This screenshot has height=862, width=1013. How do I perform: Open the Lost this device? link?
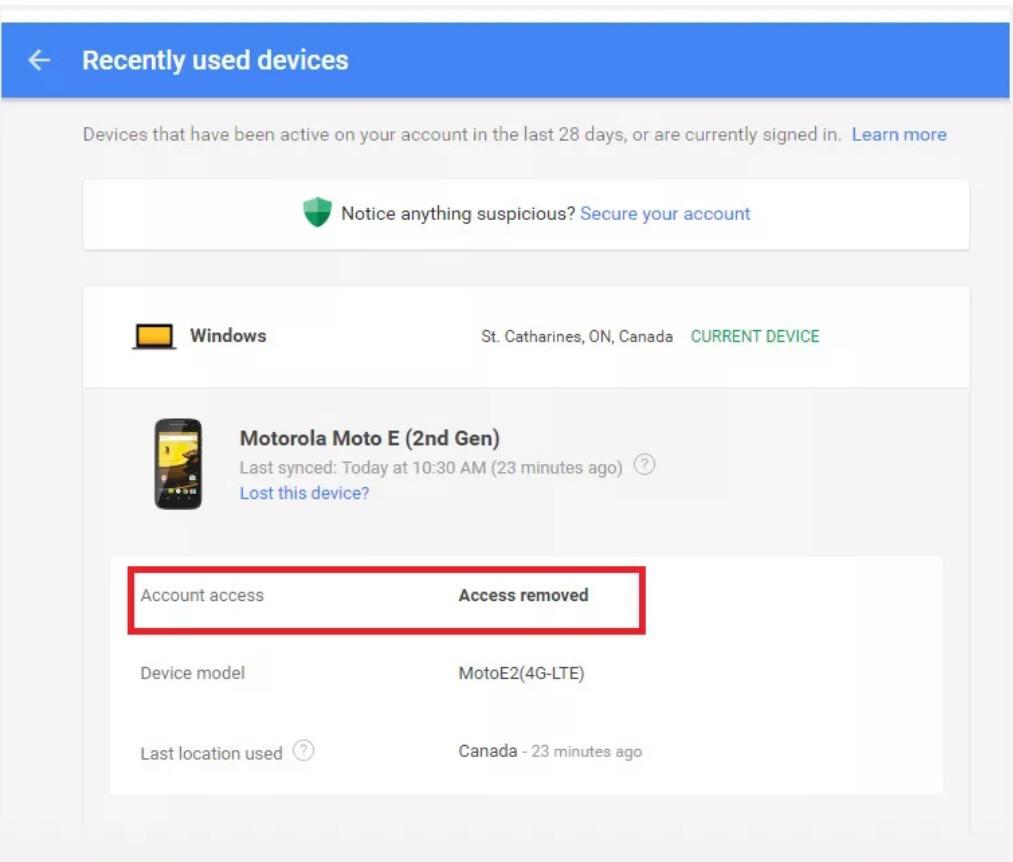tap(304, 493)
